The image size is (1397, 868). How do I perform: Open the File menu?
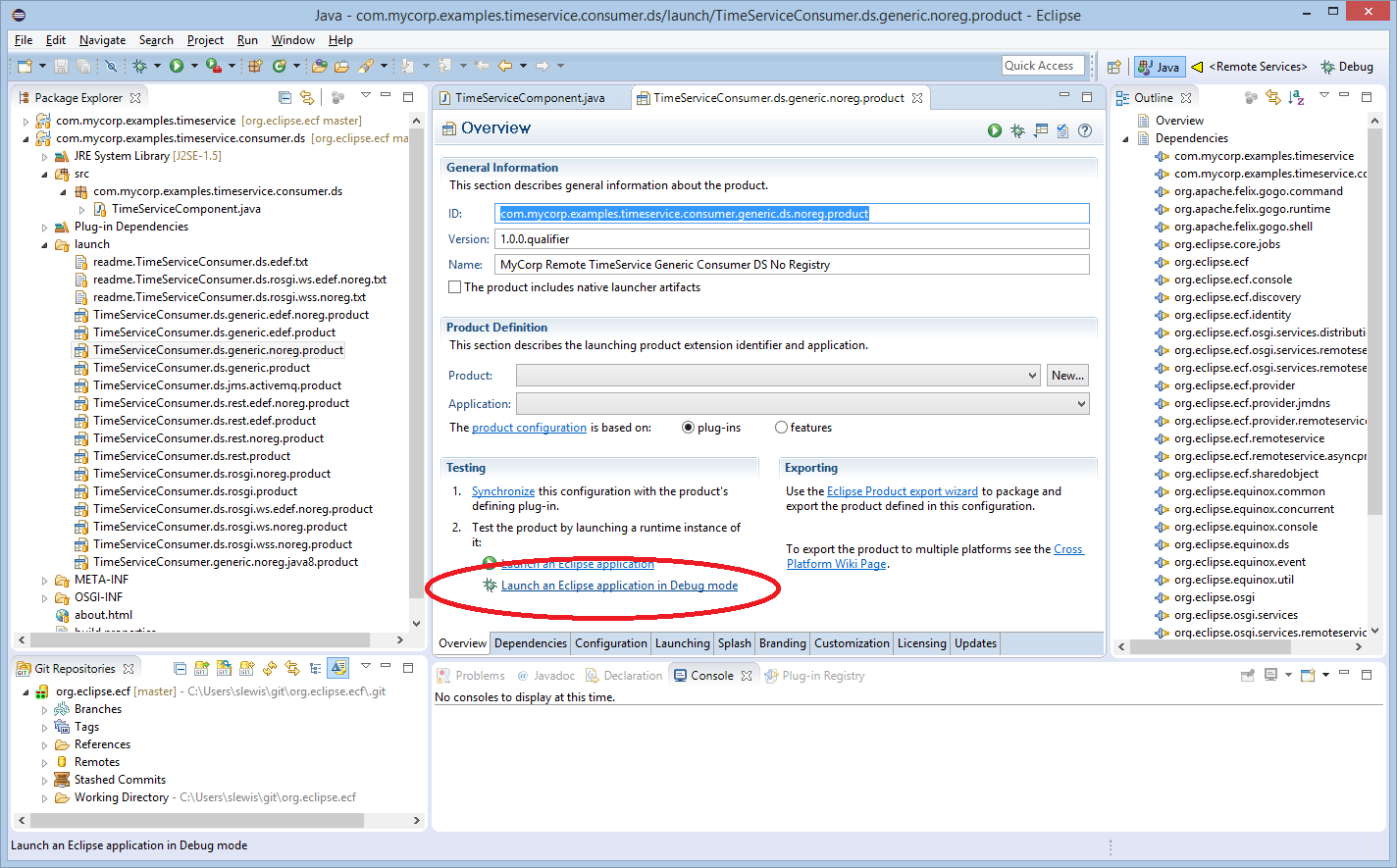(24, 40)
